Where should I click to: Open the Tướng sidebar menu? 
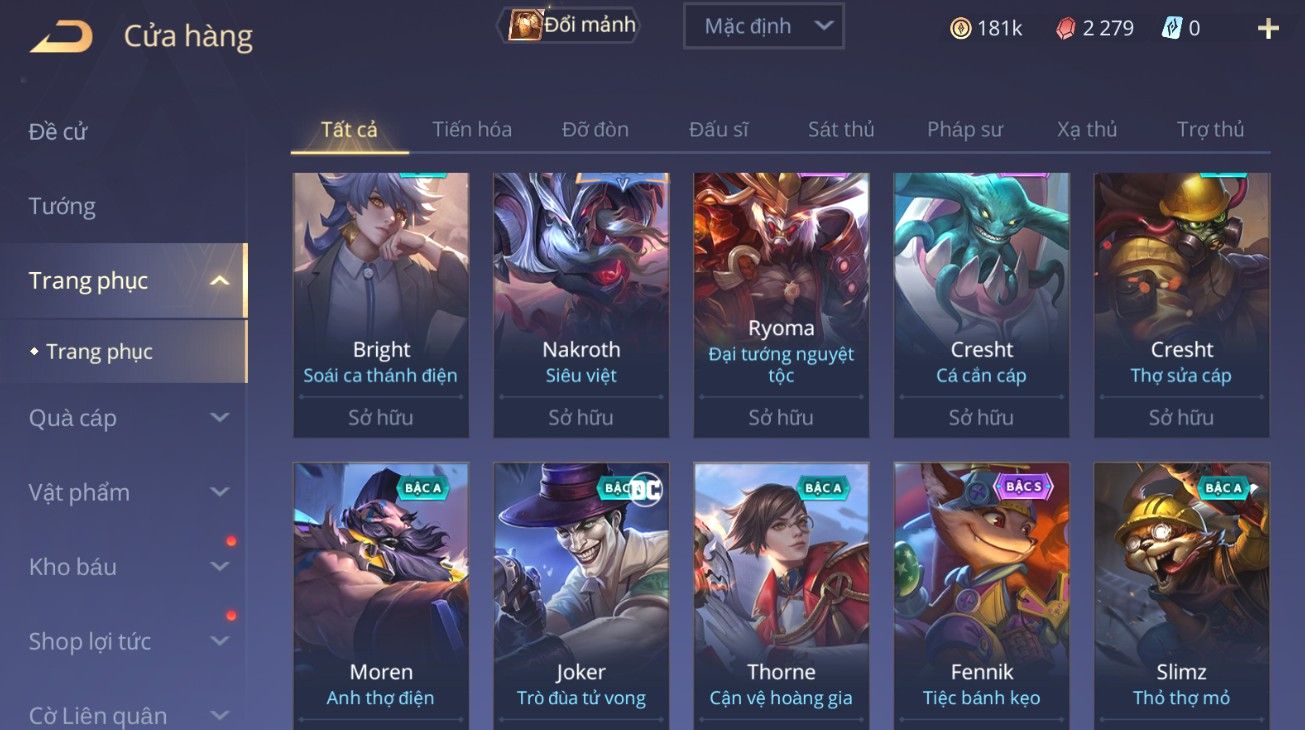[62, 207]
